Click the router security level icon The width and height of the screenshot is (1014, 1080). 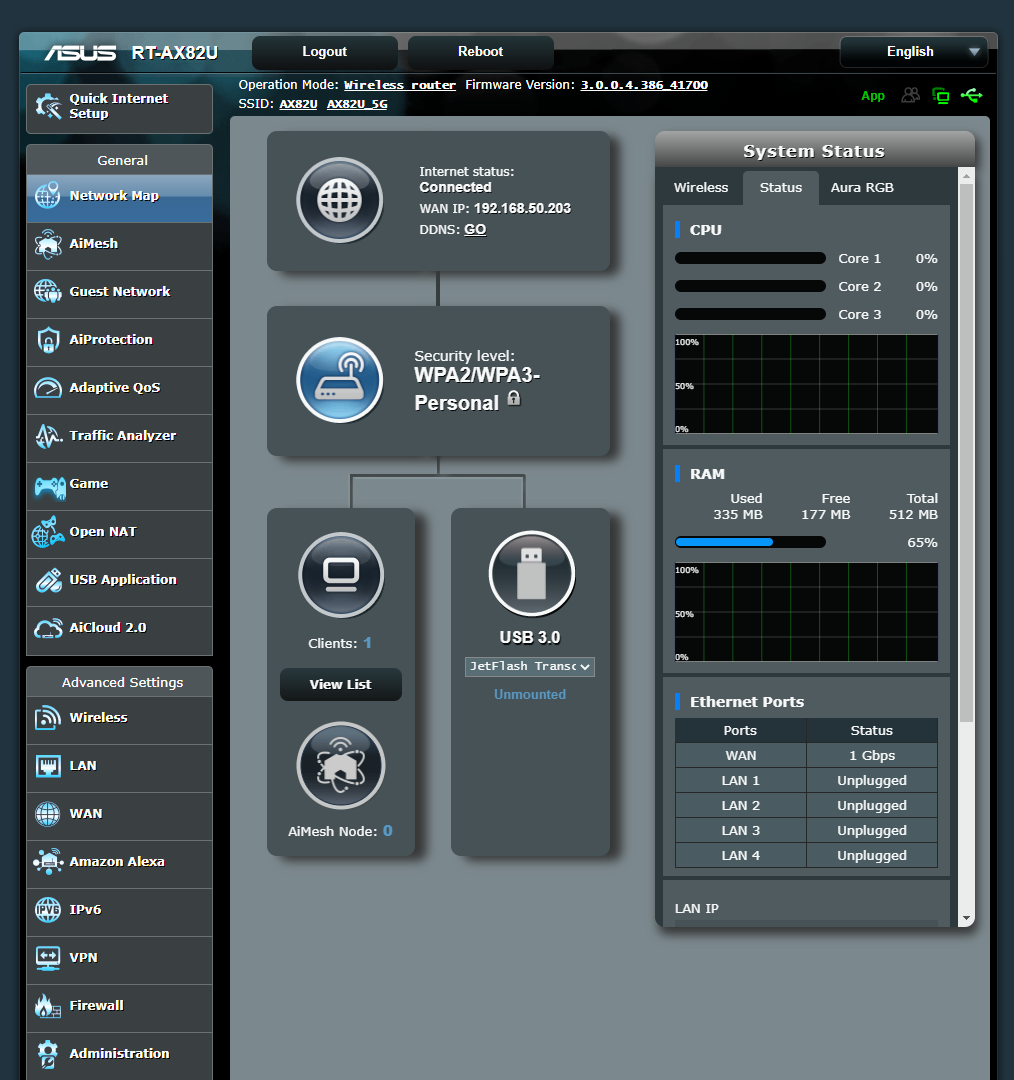(340, 380)
